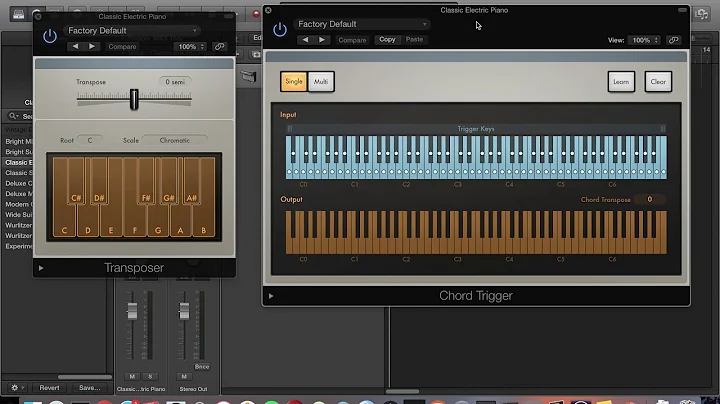Select Single chord mode
The height and width of the screenshot is (404, 720).
click(x=294, y=82)
